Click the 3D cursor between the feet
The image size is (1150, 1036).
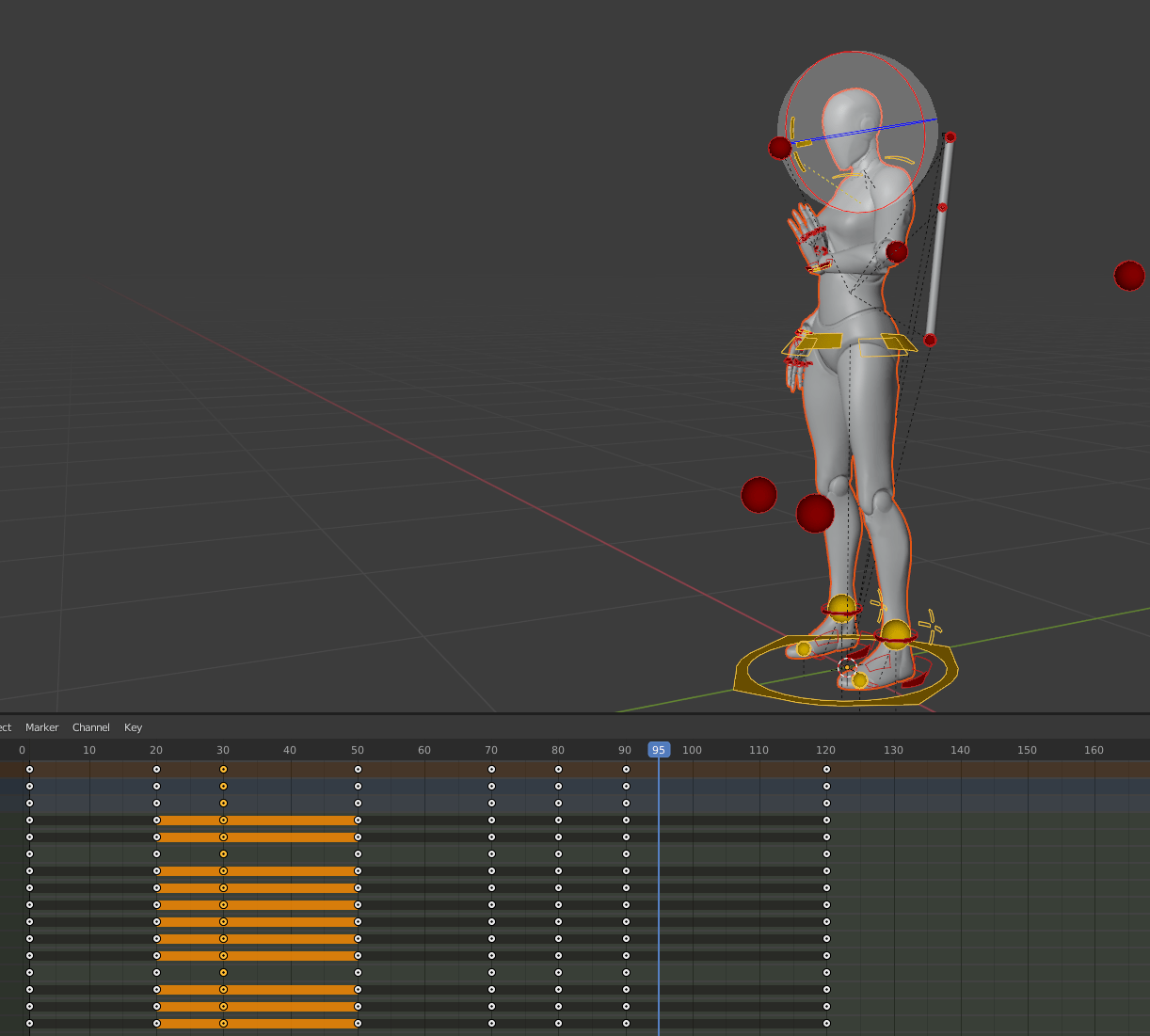pos(847,666)
